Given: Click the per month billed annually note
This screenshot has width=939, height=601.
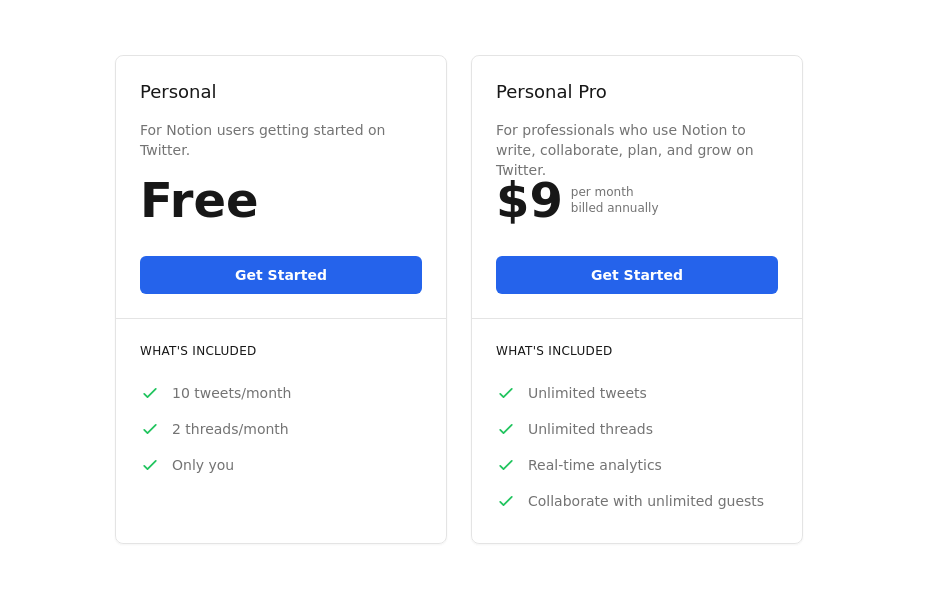Looking at the screenshot, I should tap(614, 200).
